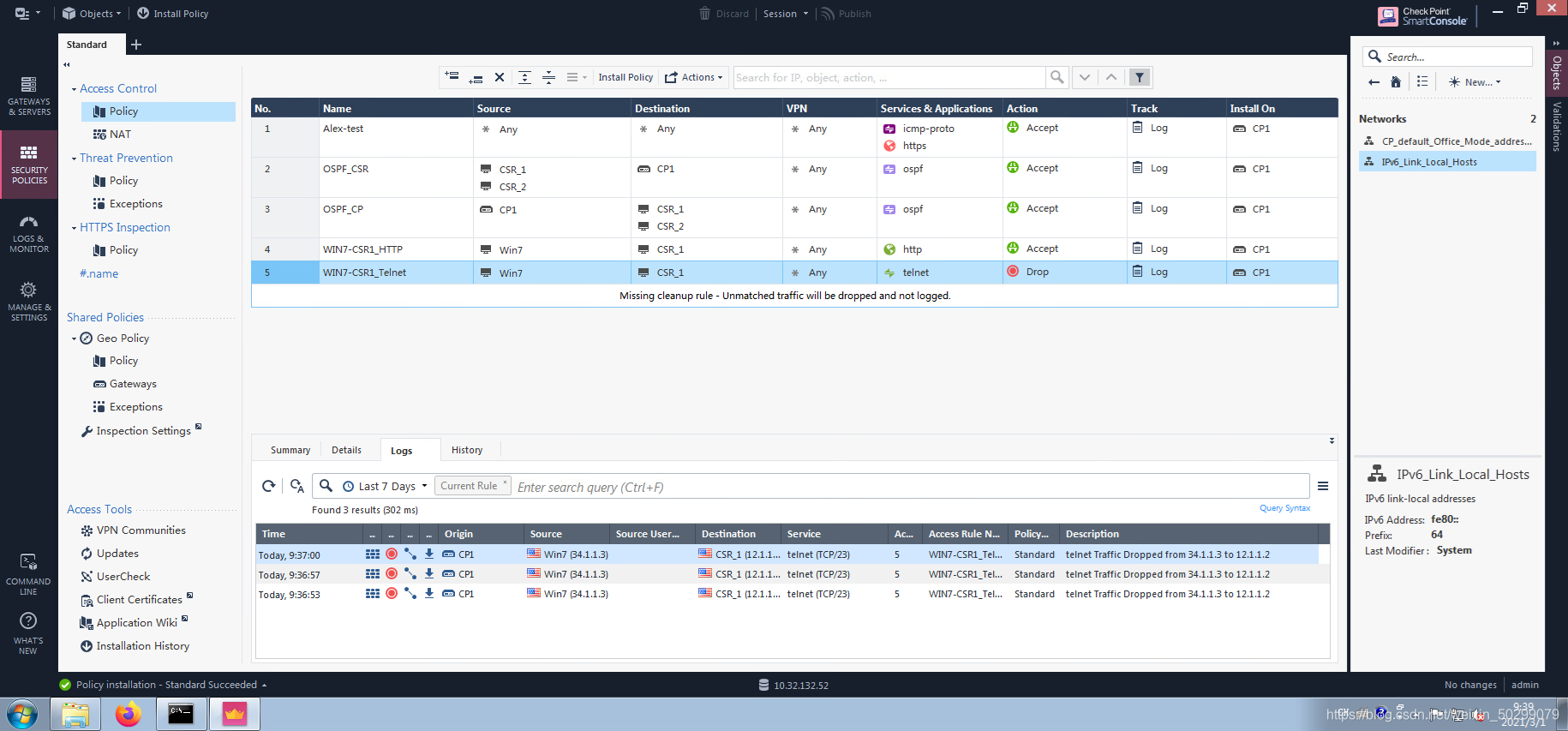Click the rulebase search input field
This screenshot has width=1568, height=731.
point(889,77)
